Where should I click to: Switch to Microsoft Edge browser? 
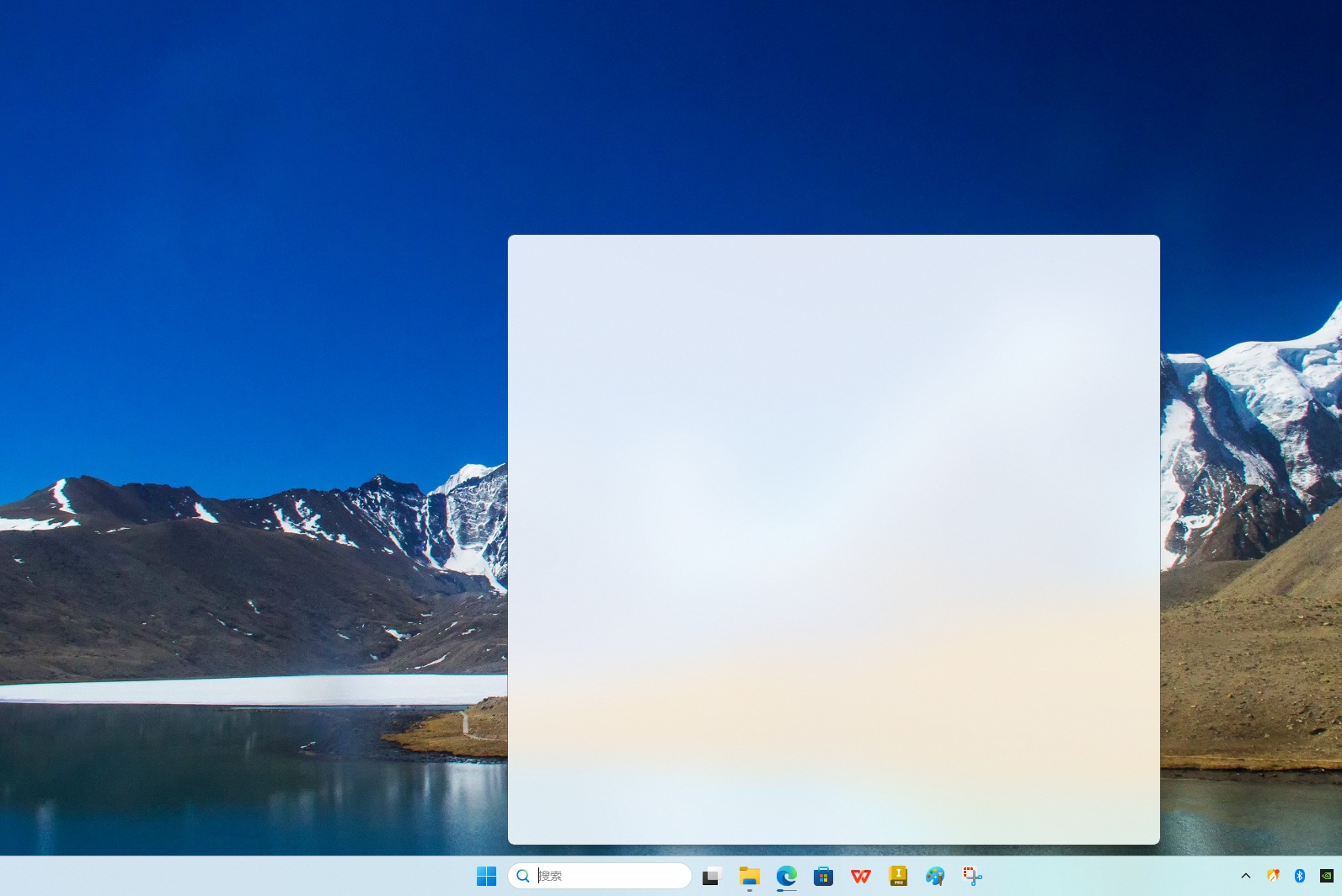pyautogui.click(x=786, y=876)
